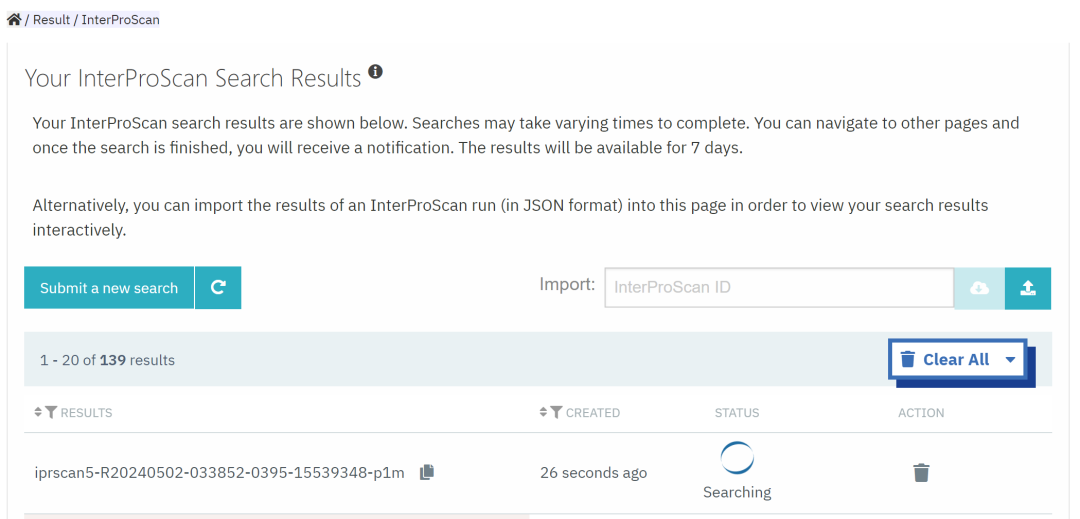This screenshot has width=1080, height=519.
Task: Open the iprscan5-R20240502 result link
Action: click(219, 472)
